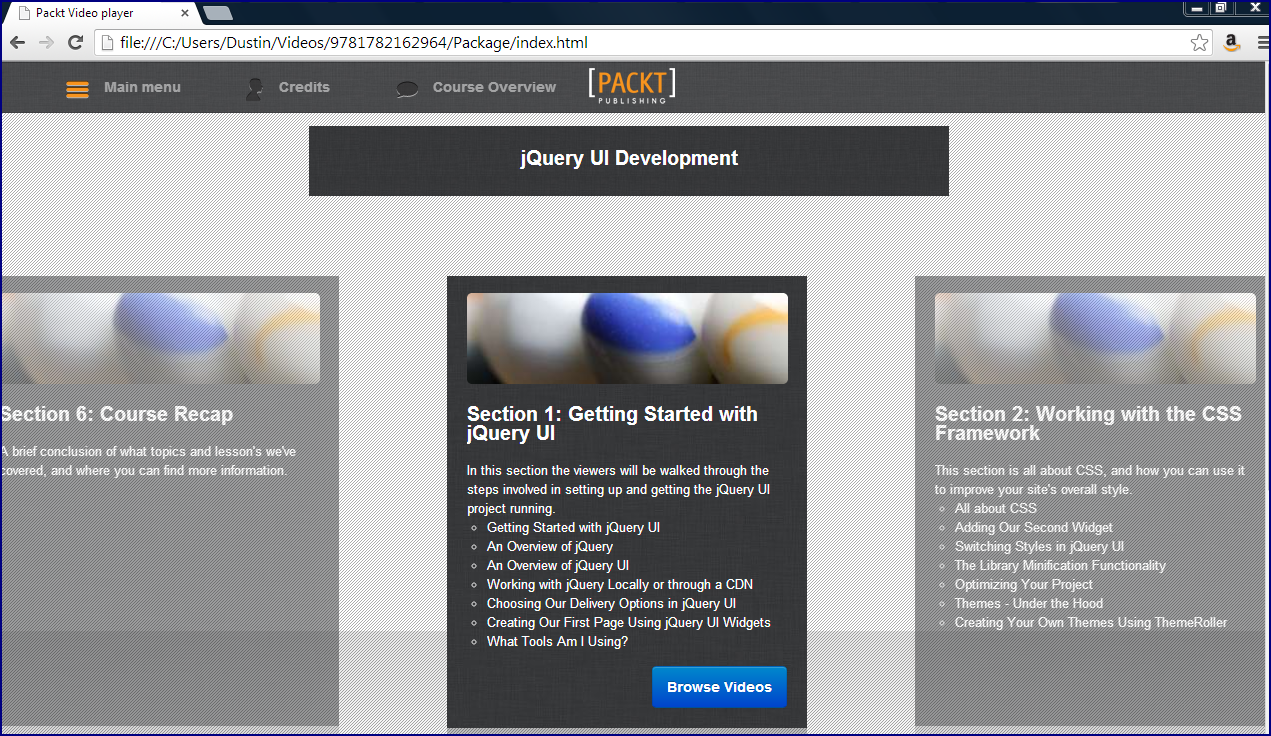Click the Browse Videos button
The image size is (1271, 736).
[x=719, y=687]
